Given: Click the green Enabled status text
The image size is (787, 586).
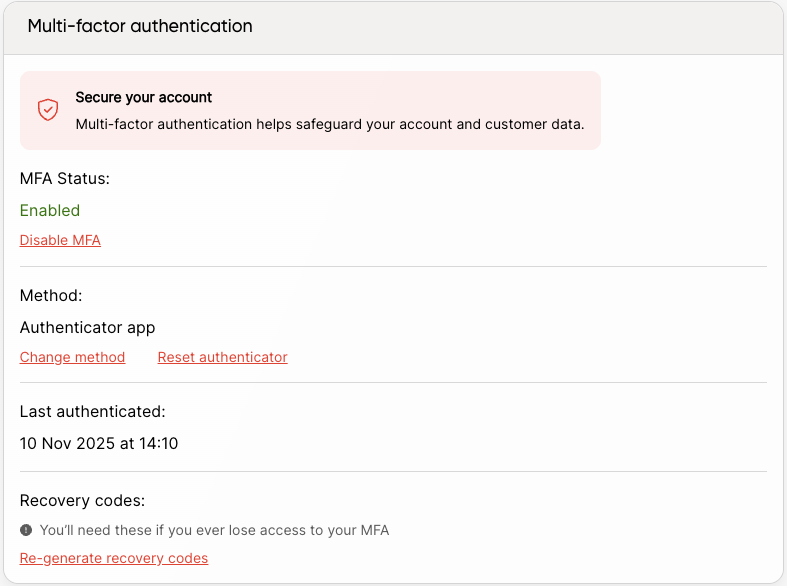Looking at the screenshot, I should tap(50, 210).
